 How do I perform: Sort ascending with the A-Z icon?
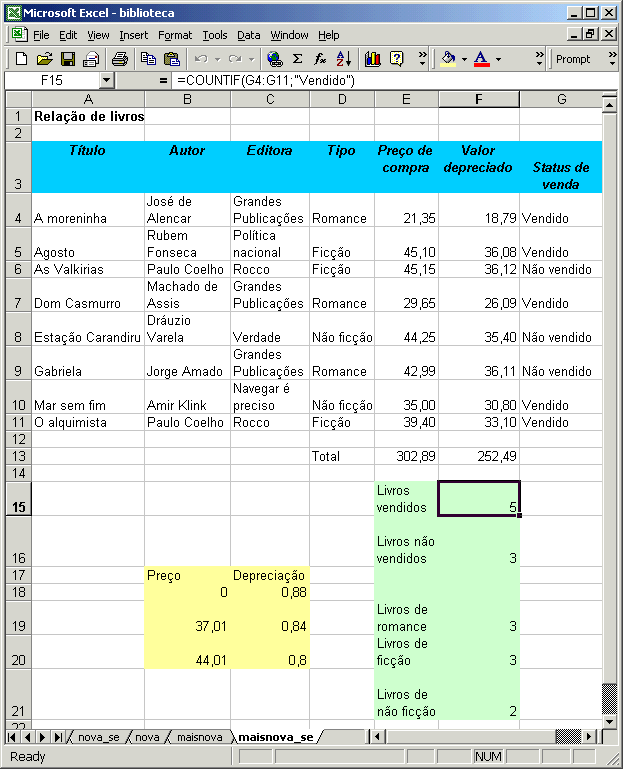pyautogui.click(x=344, y=59)
